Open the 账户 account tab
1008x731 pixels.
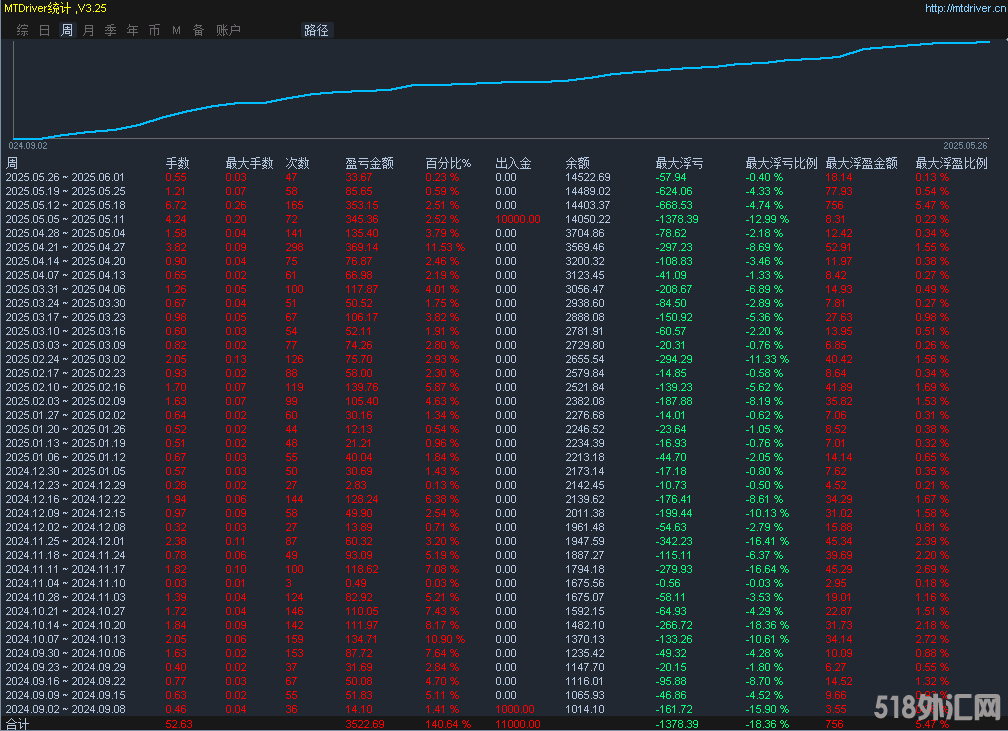pyautogui.click(x=228, y=30)
